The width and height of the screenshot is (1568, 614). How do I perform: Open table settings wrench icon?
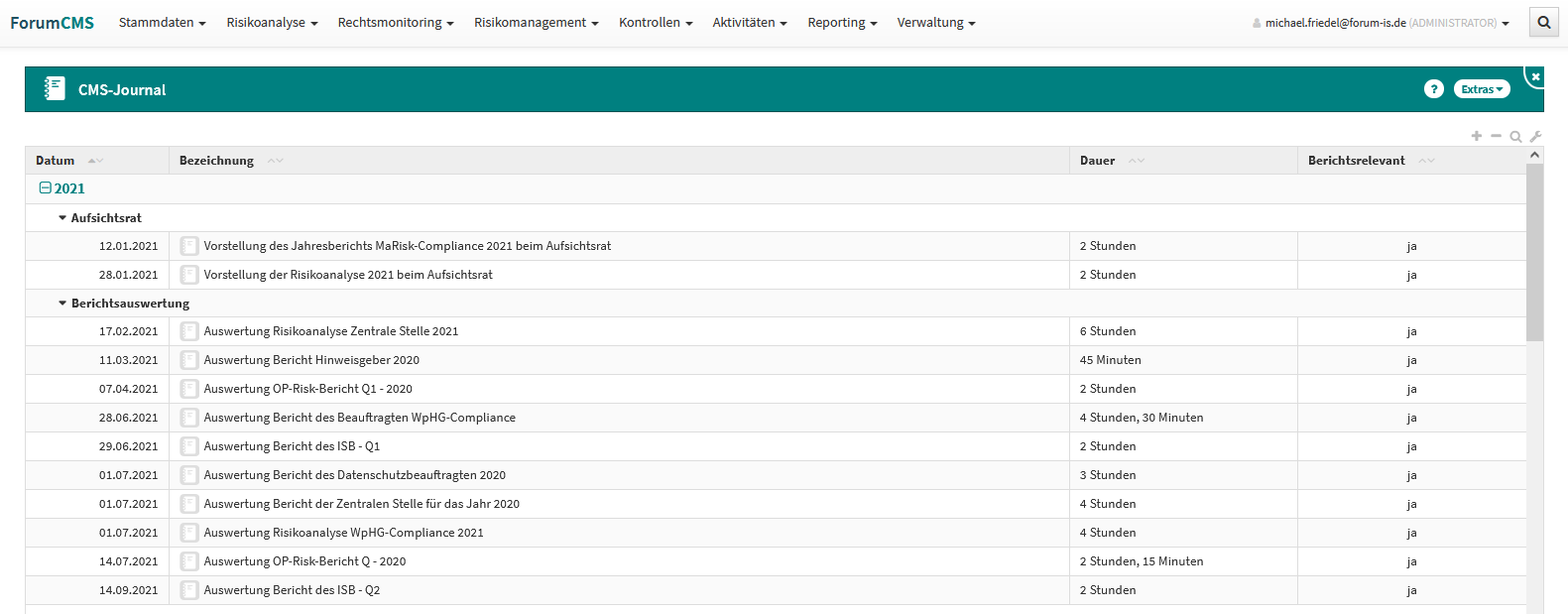click(1535, 137)
